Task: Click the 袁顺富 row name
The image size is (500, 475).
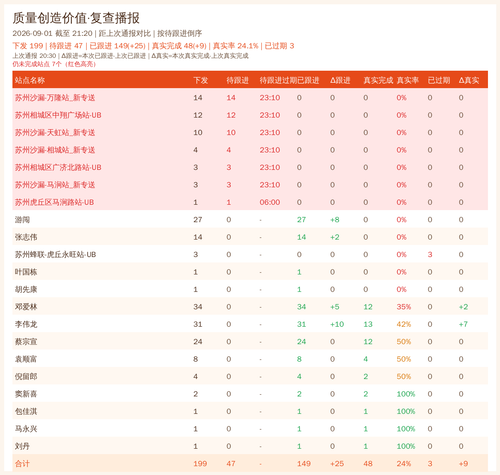Action: pos(26,359)
